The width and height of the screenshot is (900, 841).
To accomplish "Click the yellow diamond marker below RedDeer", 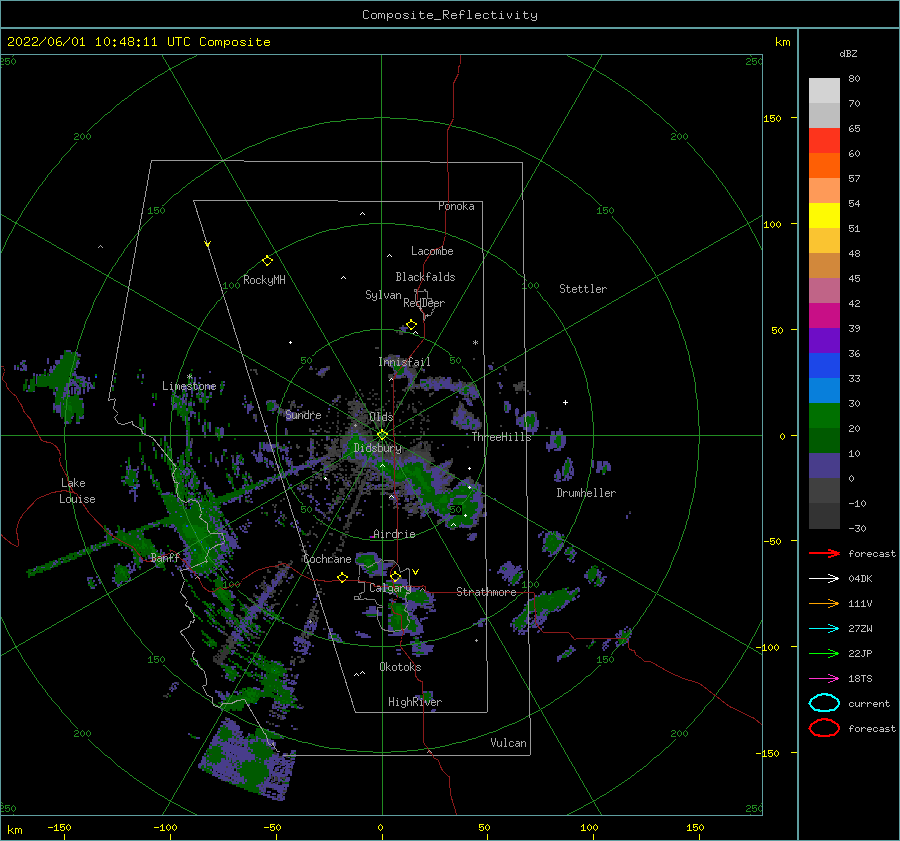I will (x=412, y=325).
